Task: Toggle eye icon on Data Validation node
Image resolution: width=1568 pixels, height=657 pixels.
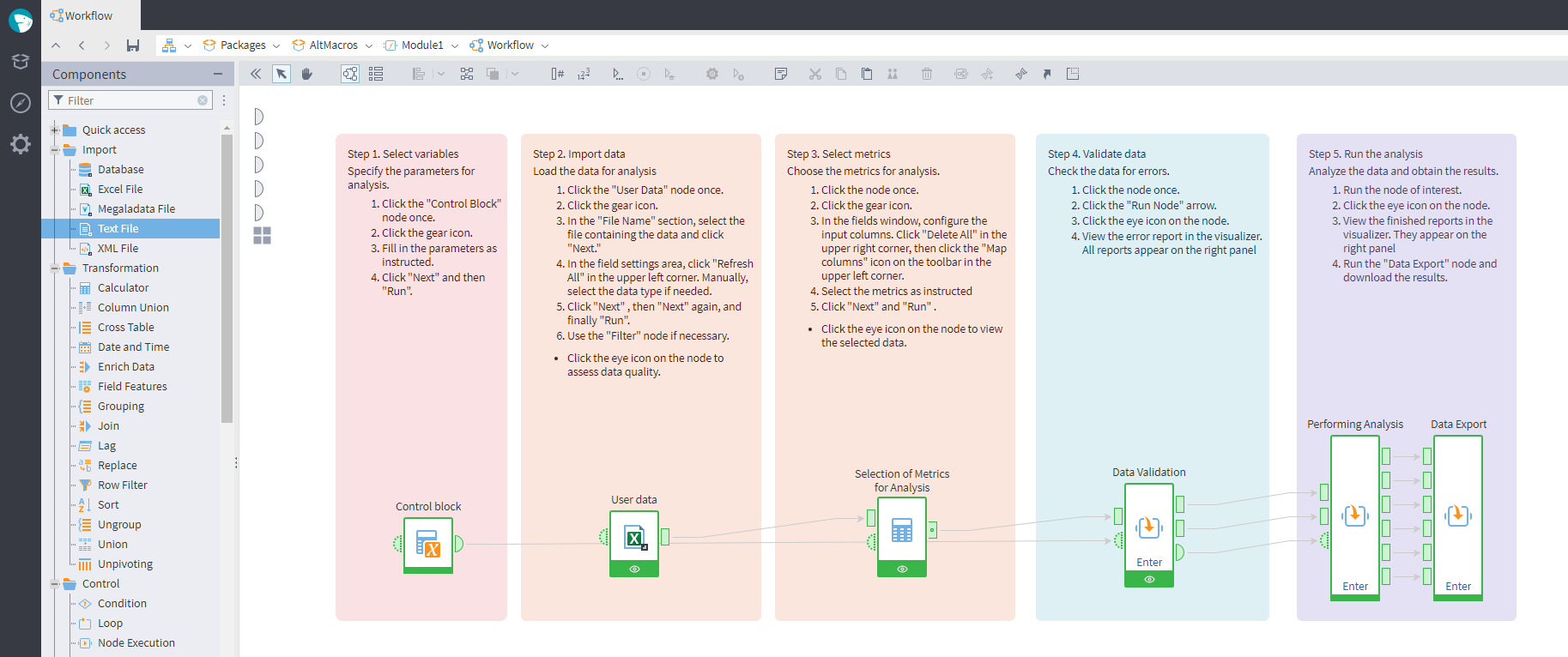Action: pyautogui.click(x=1149, y=580)
